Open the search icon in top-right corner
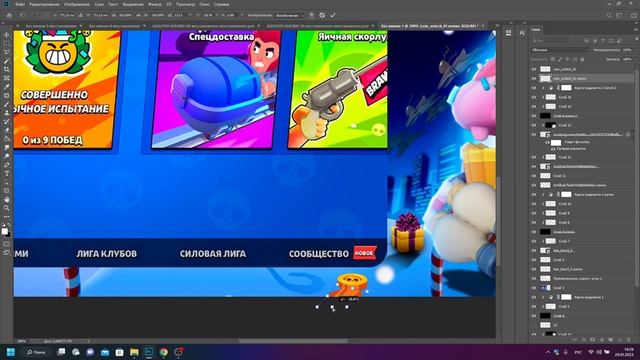 pyautogui.click(x=609, y=15)
